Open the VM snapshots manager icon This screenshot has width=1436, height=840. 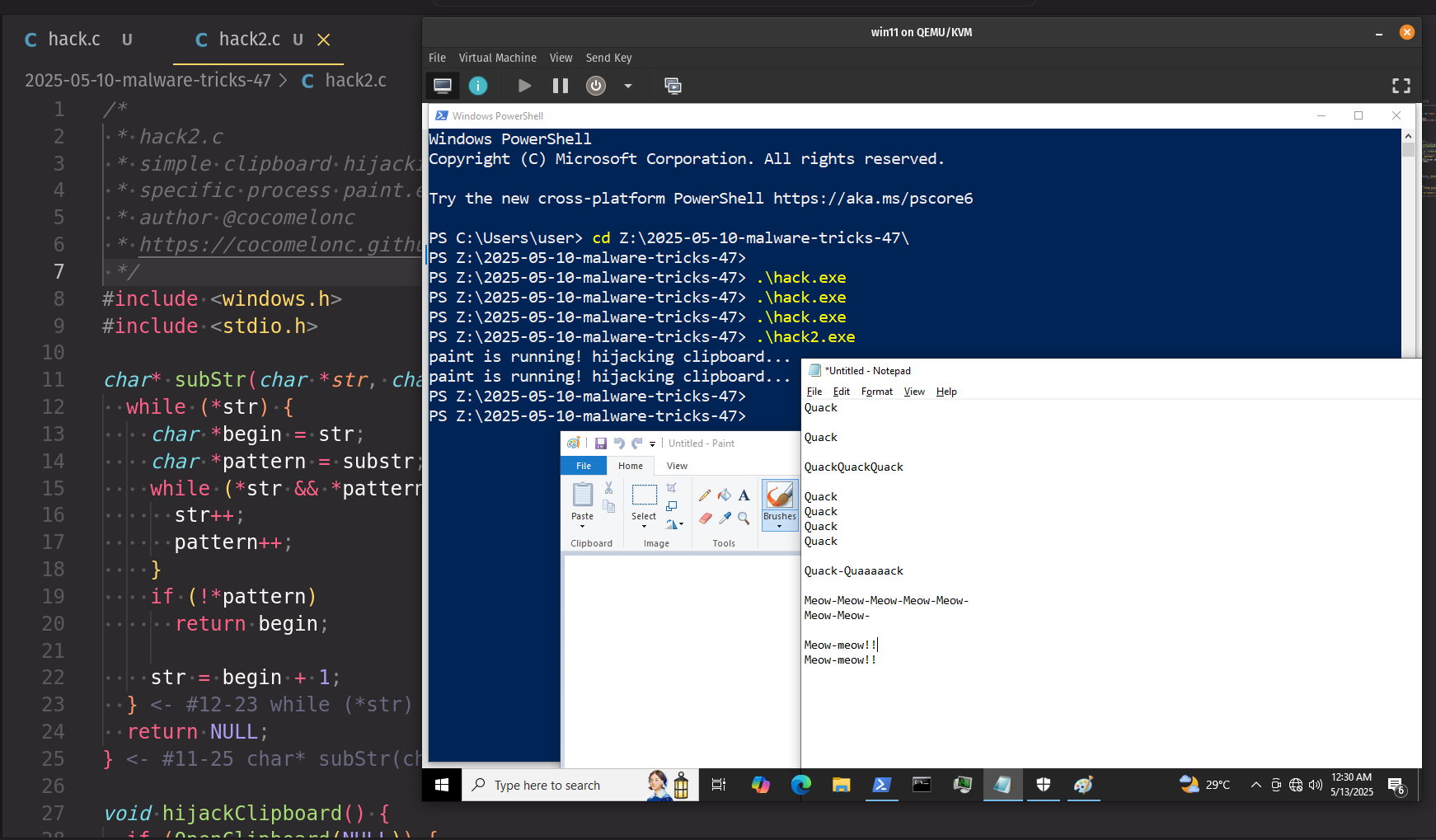pyautogui.click(x=673, y=86)
